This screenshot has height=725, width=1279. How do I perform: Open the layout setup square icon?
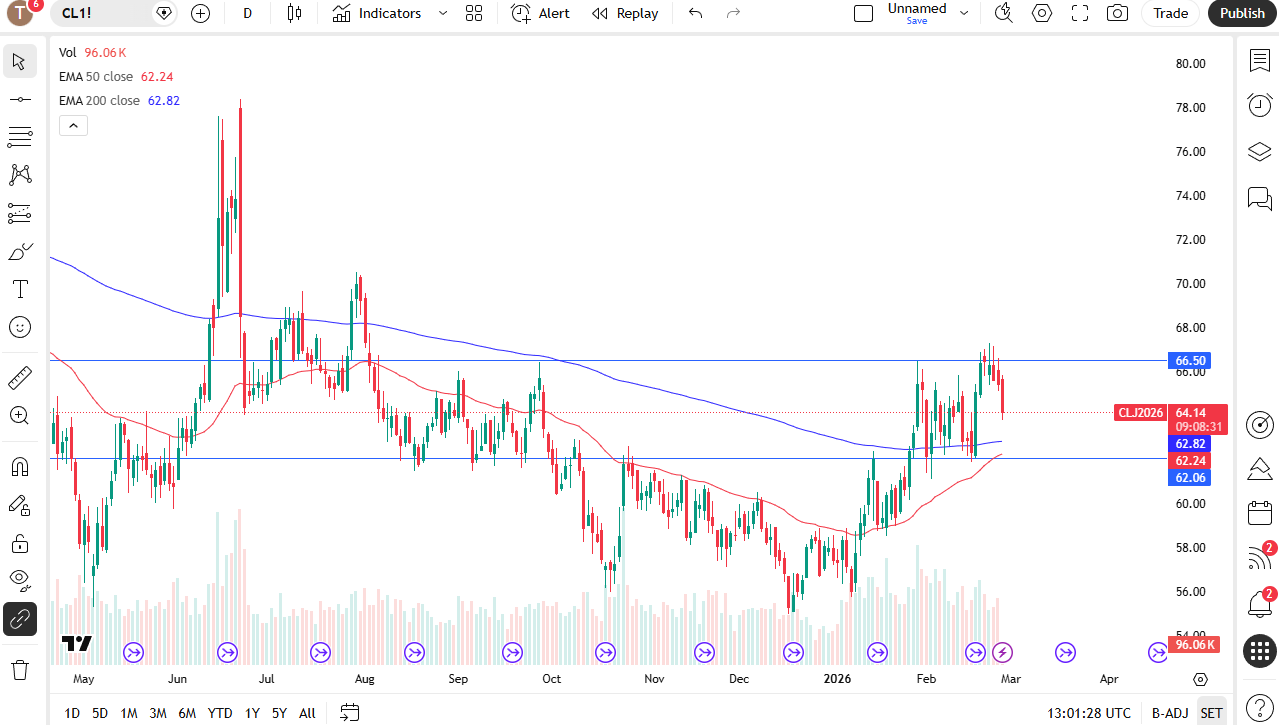[863, 13]
